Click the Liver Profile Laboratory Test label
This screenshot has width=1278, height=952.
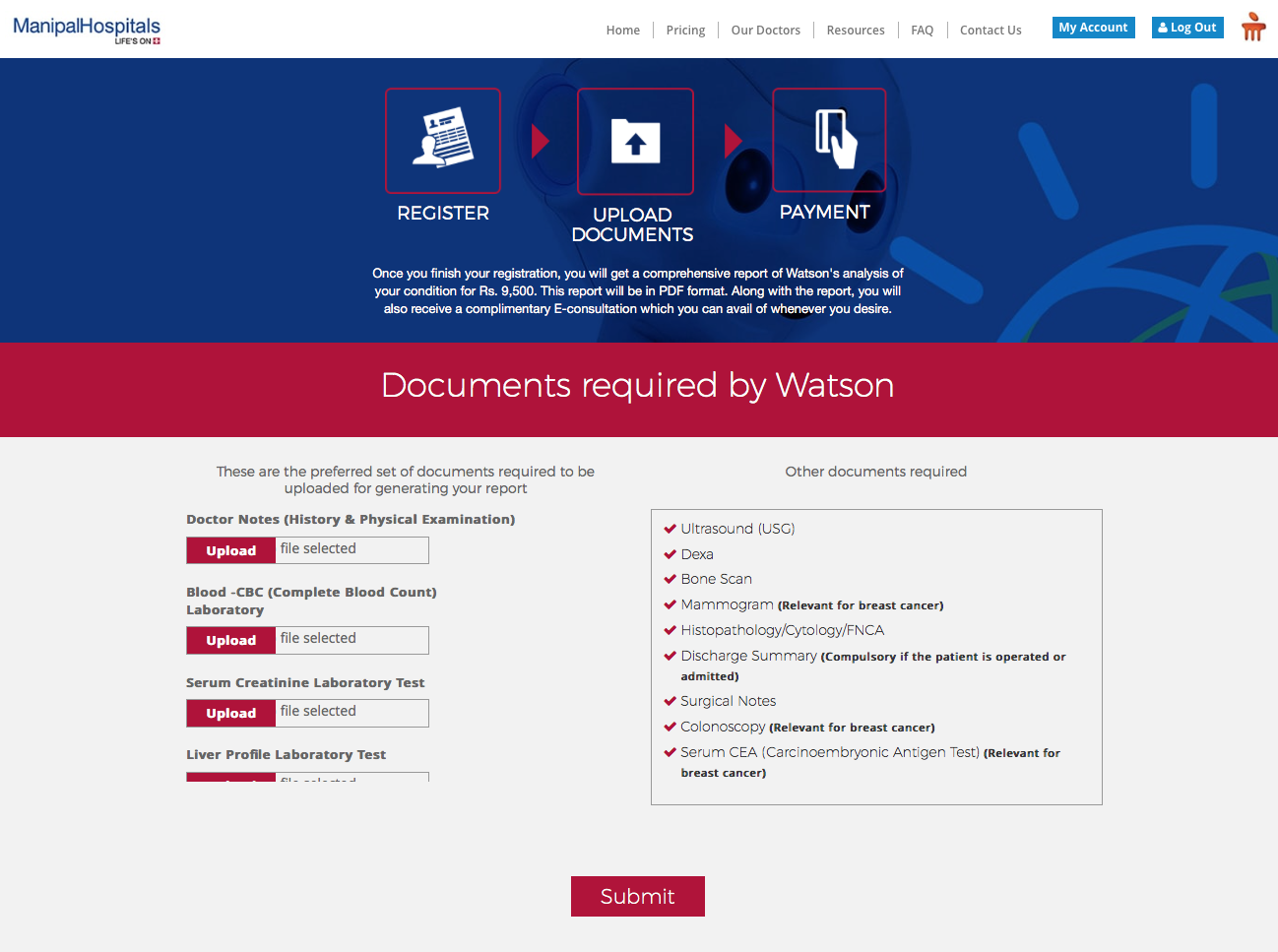[x=287, y=754]
